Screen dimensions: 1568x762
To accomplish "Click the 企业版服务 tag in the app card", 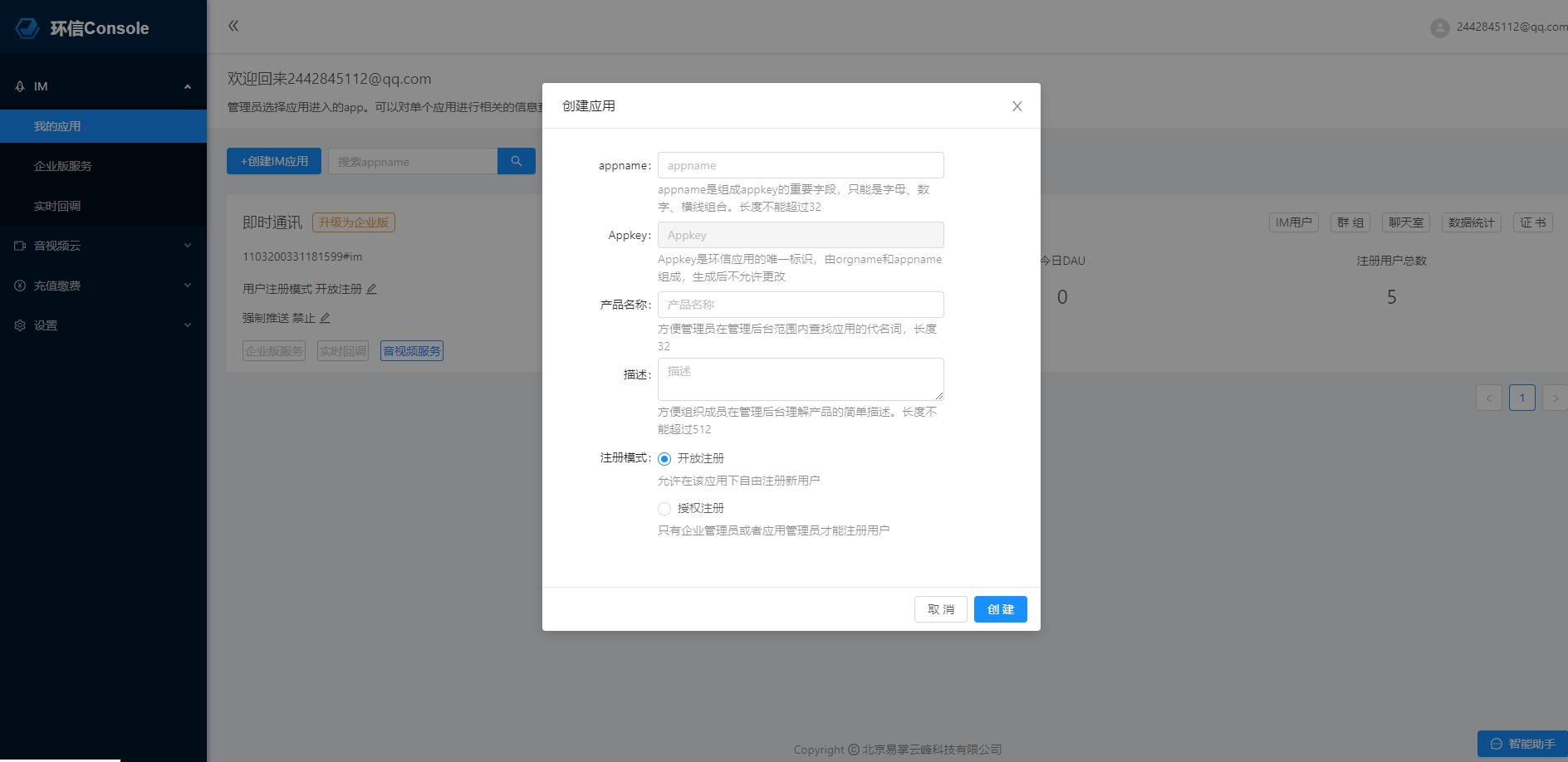I will [x=274, y=351].
